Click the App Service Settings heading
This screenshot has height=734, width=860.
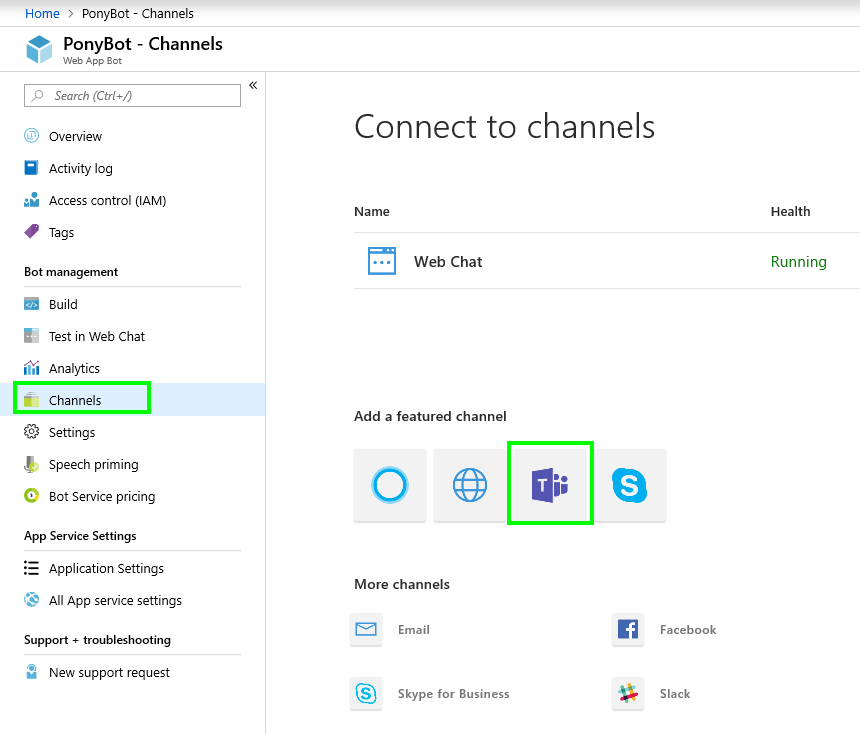[80, 536]
